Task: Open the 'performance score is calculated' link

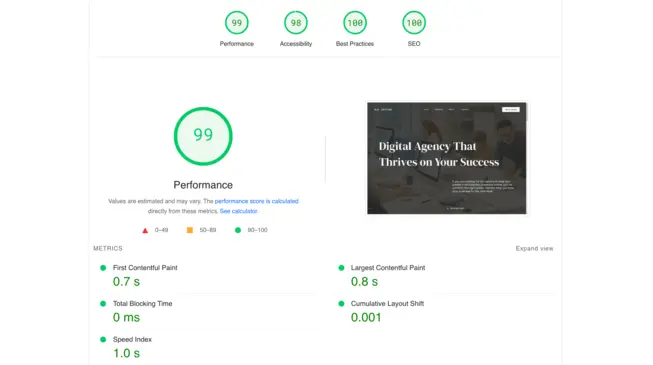Action: (257, 201)
